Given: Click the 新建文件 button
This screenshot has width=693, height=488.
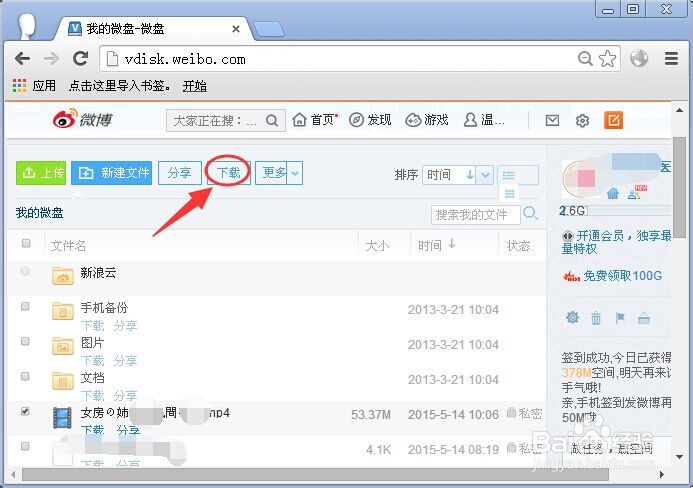Looking at the screenshot, I should pyautogui.click(x=111, y=172).
